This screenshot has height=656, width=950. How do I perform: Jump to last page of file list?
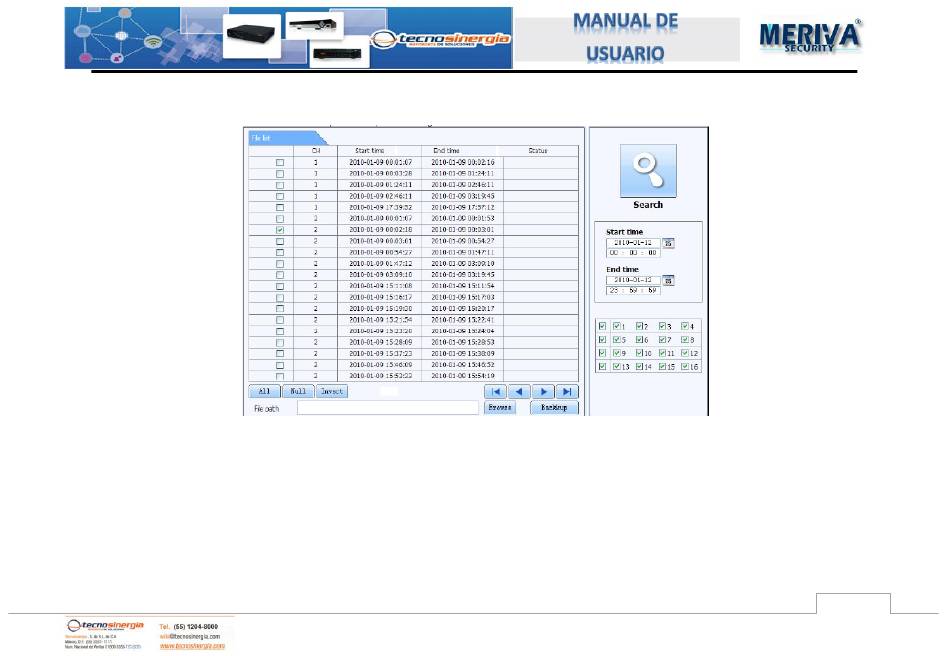[x=567, y=392]
